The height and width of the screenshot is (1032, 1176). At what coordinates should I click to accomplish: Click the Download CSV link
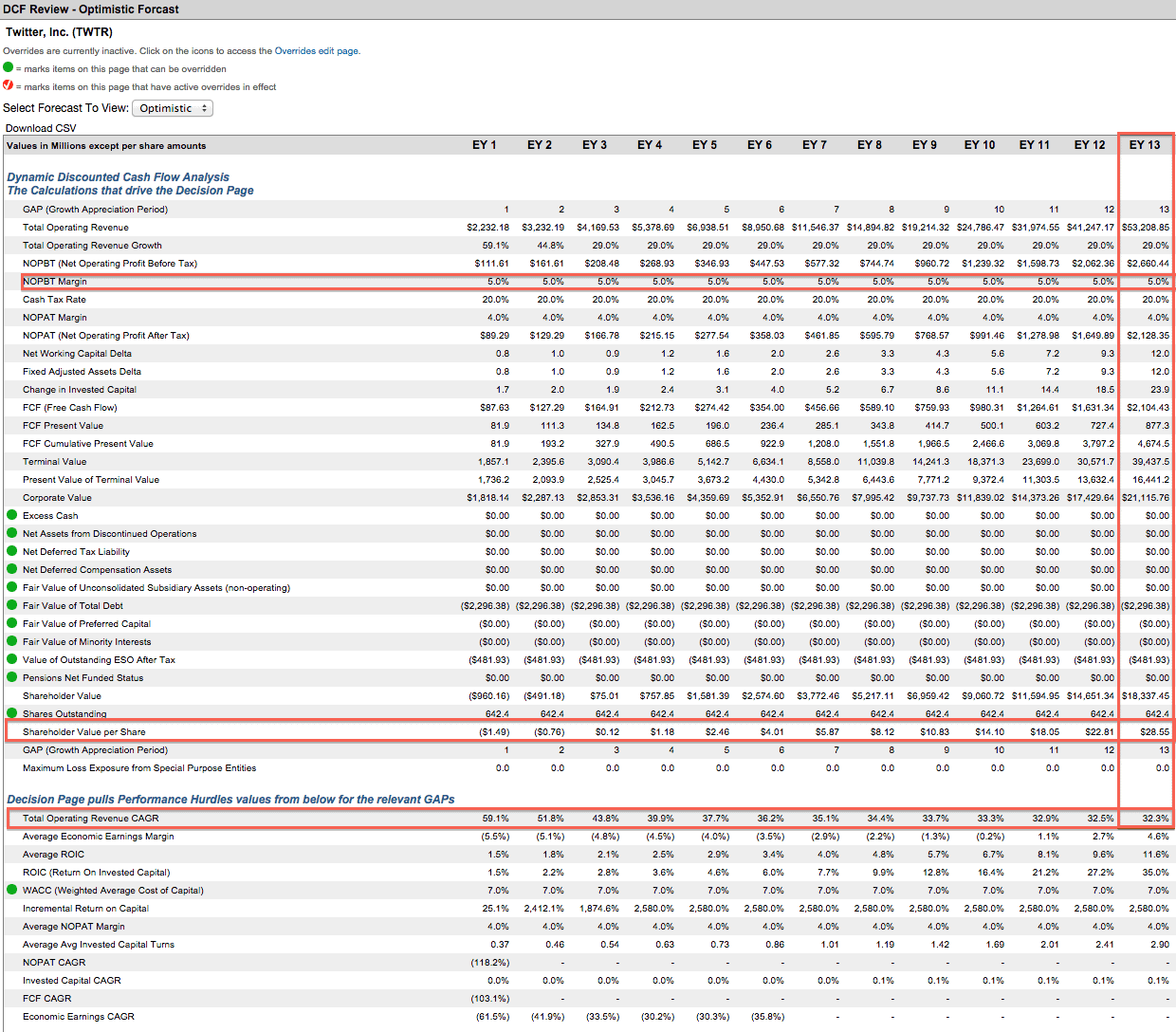[x=41, y=128]
